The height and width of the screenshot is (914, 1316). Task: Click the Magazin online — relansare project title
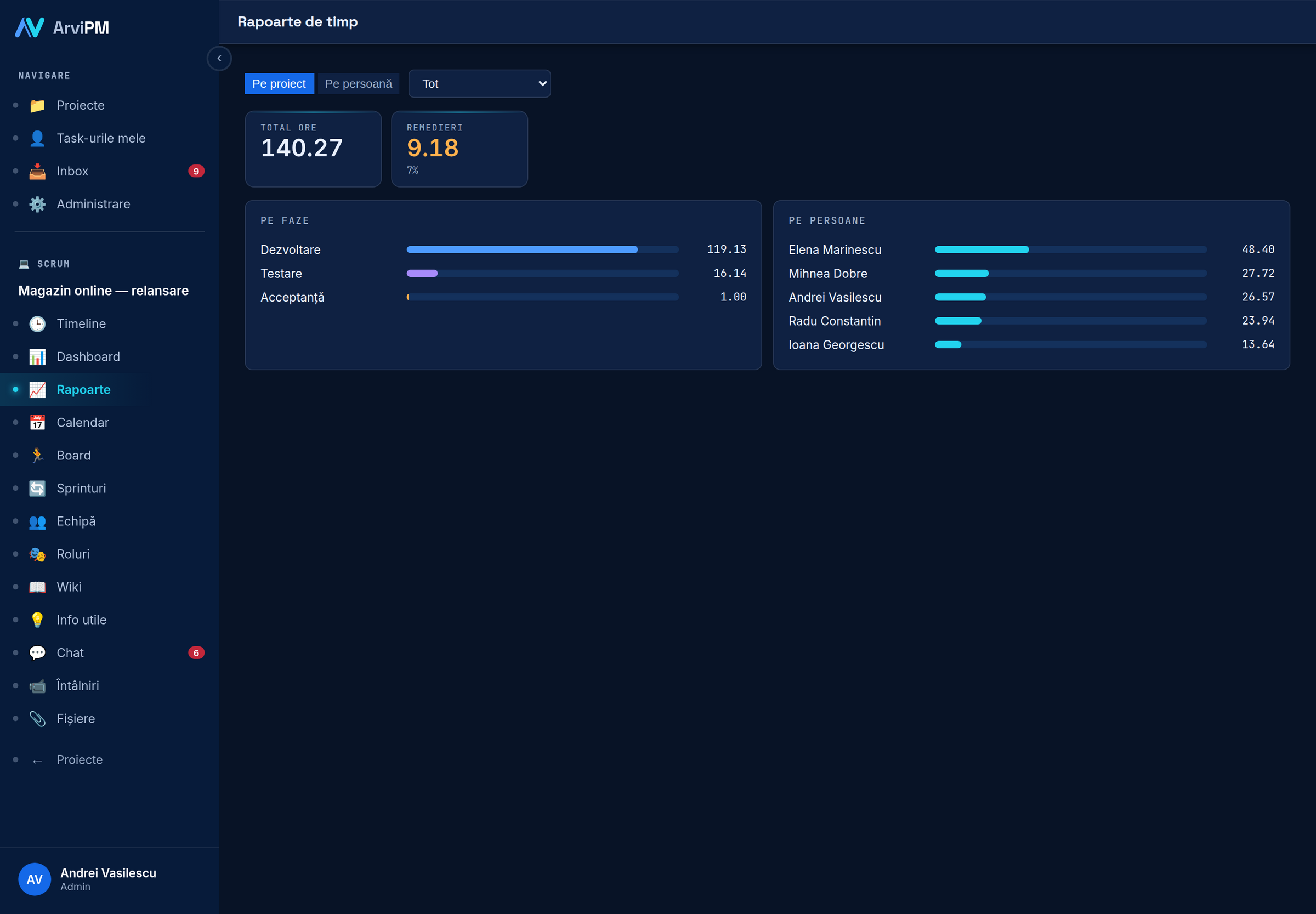click(x=103, y=291)
